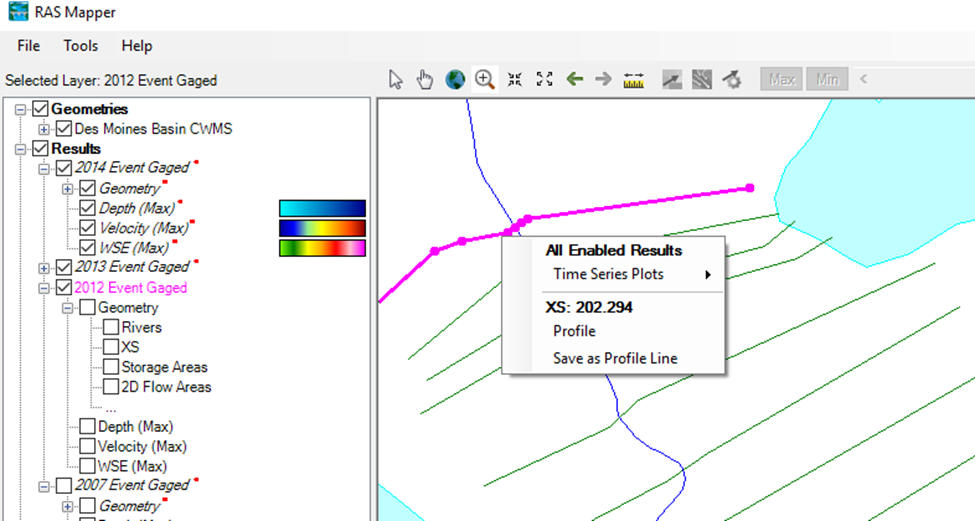Uncheck the 2014 WSE (Max) checkbox

pos(87,248)
